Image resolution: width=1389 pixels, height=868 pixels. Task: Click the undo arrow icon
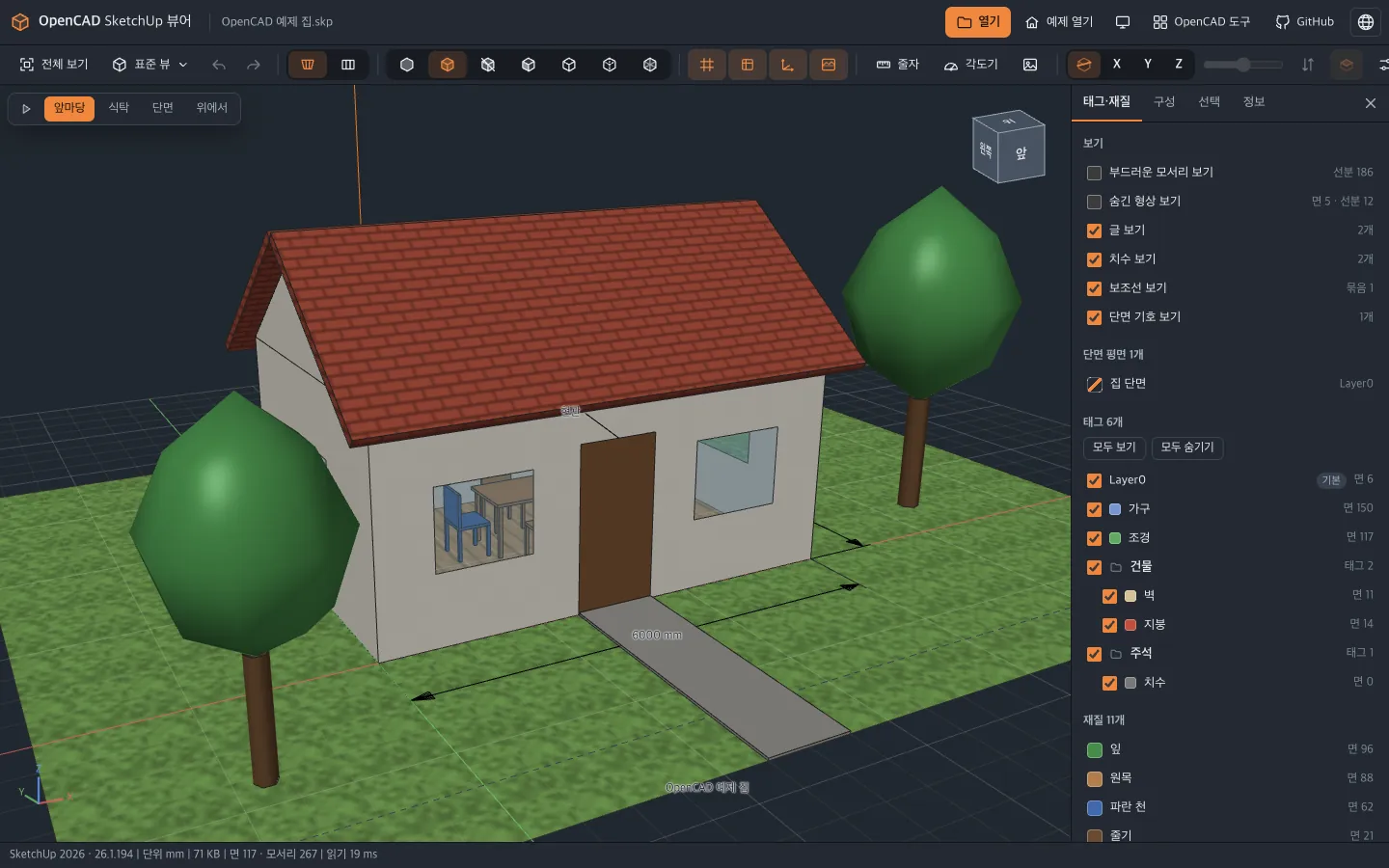pyautogui.click(x=219, y=65)
